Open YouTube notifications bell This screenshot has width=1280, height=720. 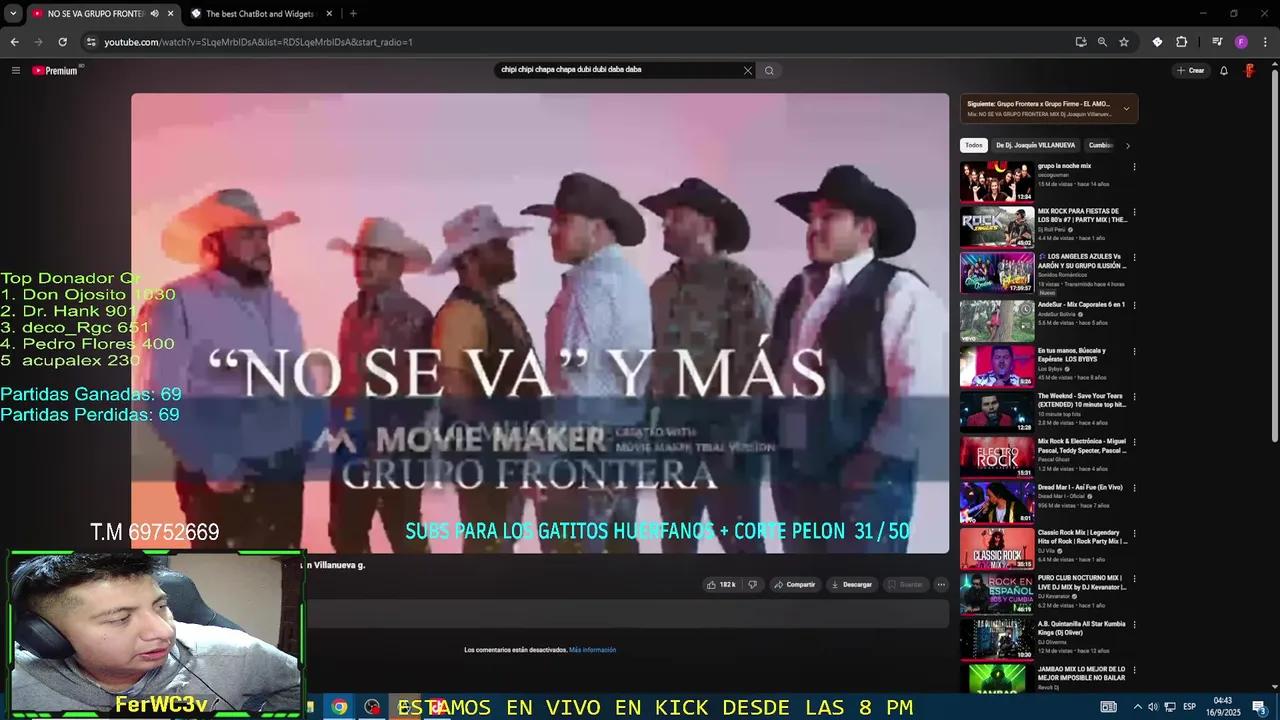pos(1223,70)
